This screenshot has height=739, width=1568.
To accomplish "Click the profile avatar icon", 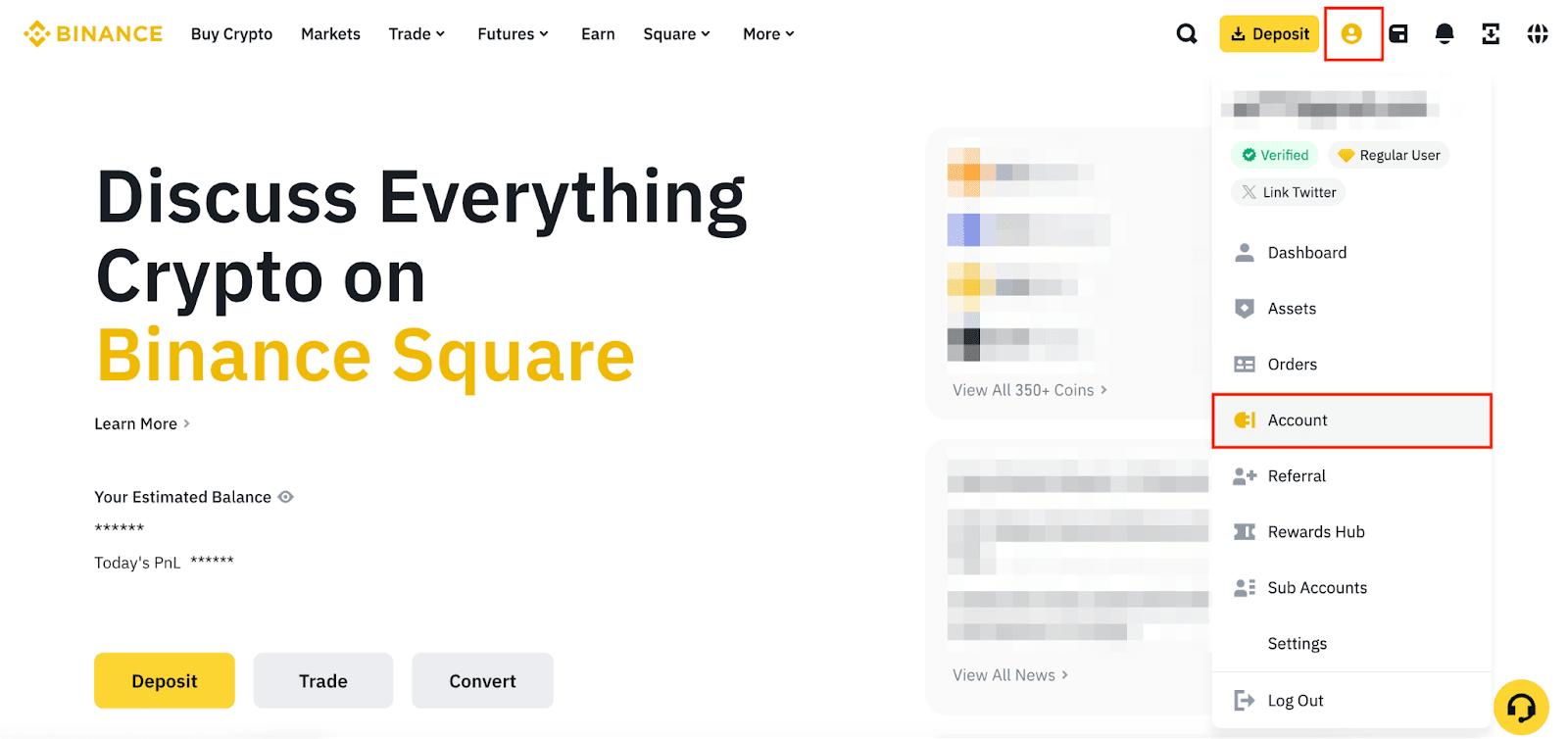I will (x=1351, y=34).
